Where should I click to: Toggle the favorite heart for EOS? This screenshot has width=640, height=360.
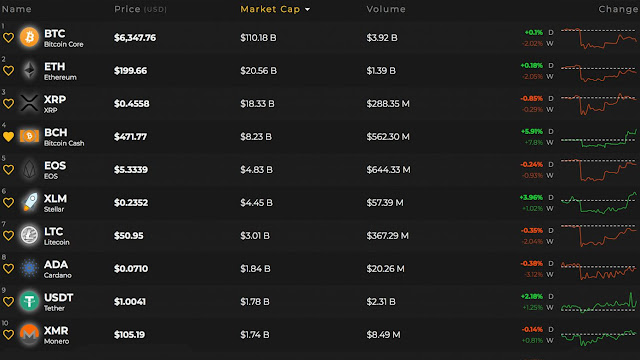[x=8, y=169]
